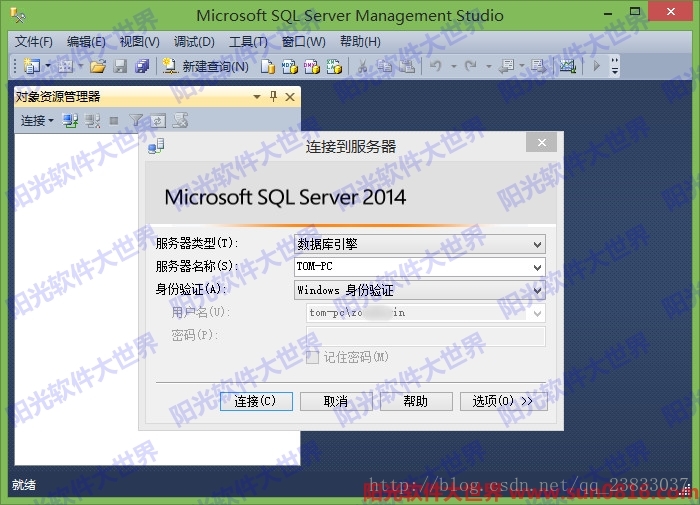Viewport: 700px width, 505px height.
Task: Click the Save disk icon
Action: (120, 67)
